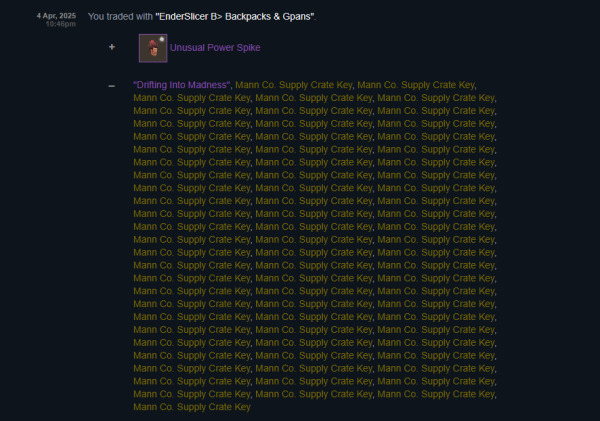Open last key on the second-to-last line
Image resolution: width=600 pixels, height=421 pixels.
tap(436, 394)
